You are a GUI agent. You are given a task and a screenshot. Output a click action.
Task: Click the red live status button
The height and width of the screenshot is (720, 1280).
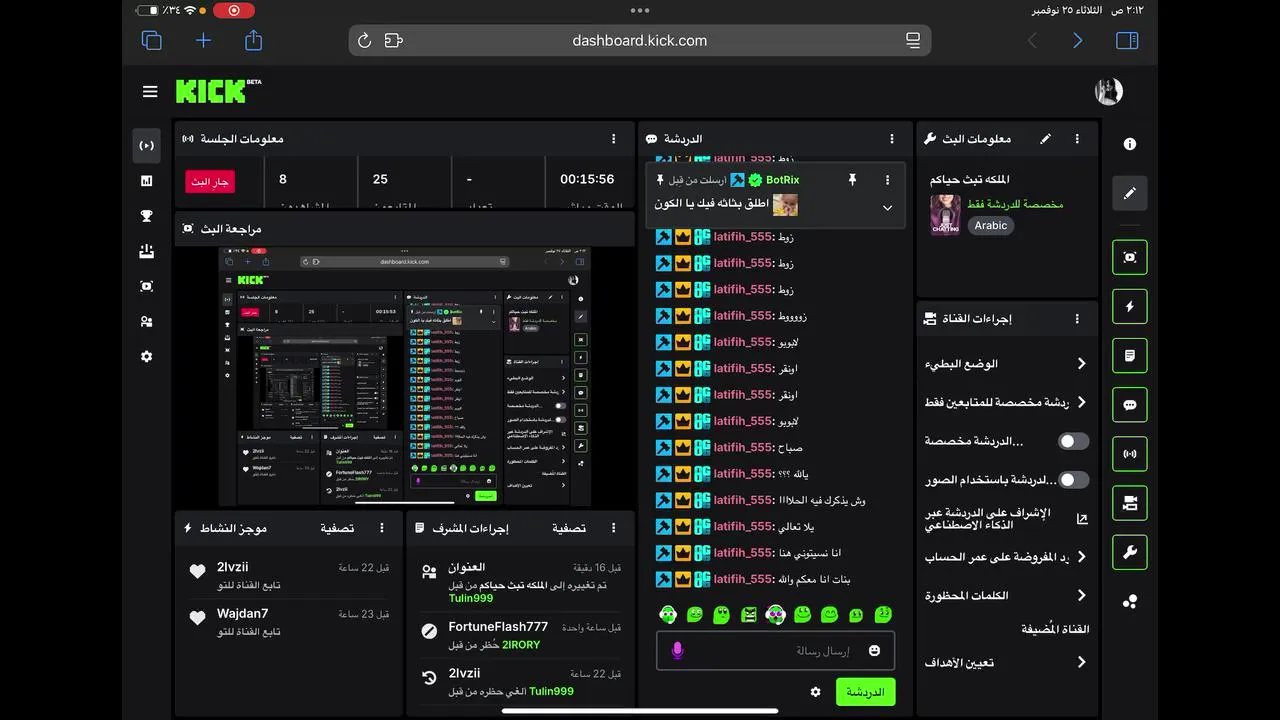click(x=210, y=182)
